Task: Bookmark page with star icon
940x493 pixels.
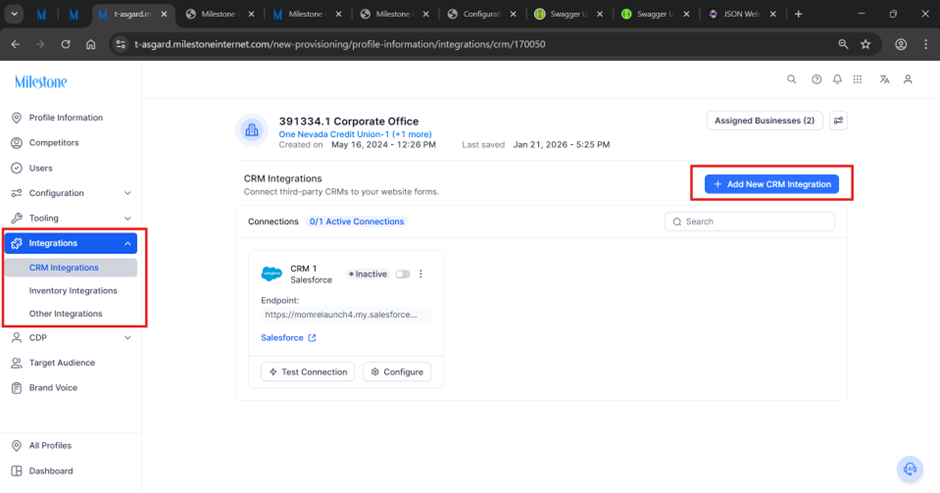Action: point(866,44)
